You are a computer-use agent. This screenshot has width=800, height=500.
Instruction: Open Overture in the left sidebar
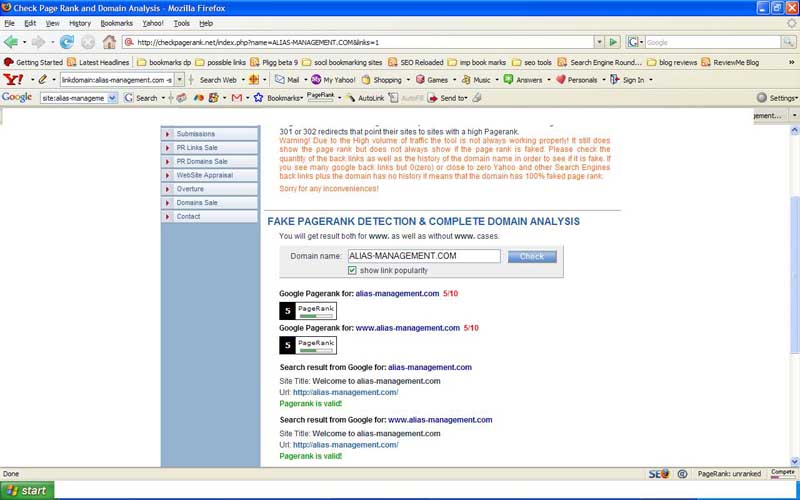pos(210,189)
